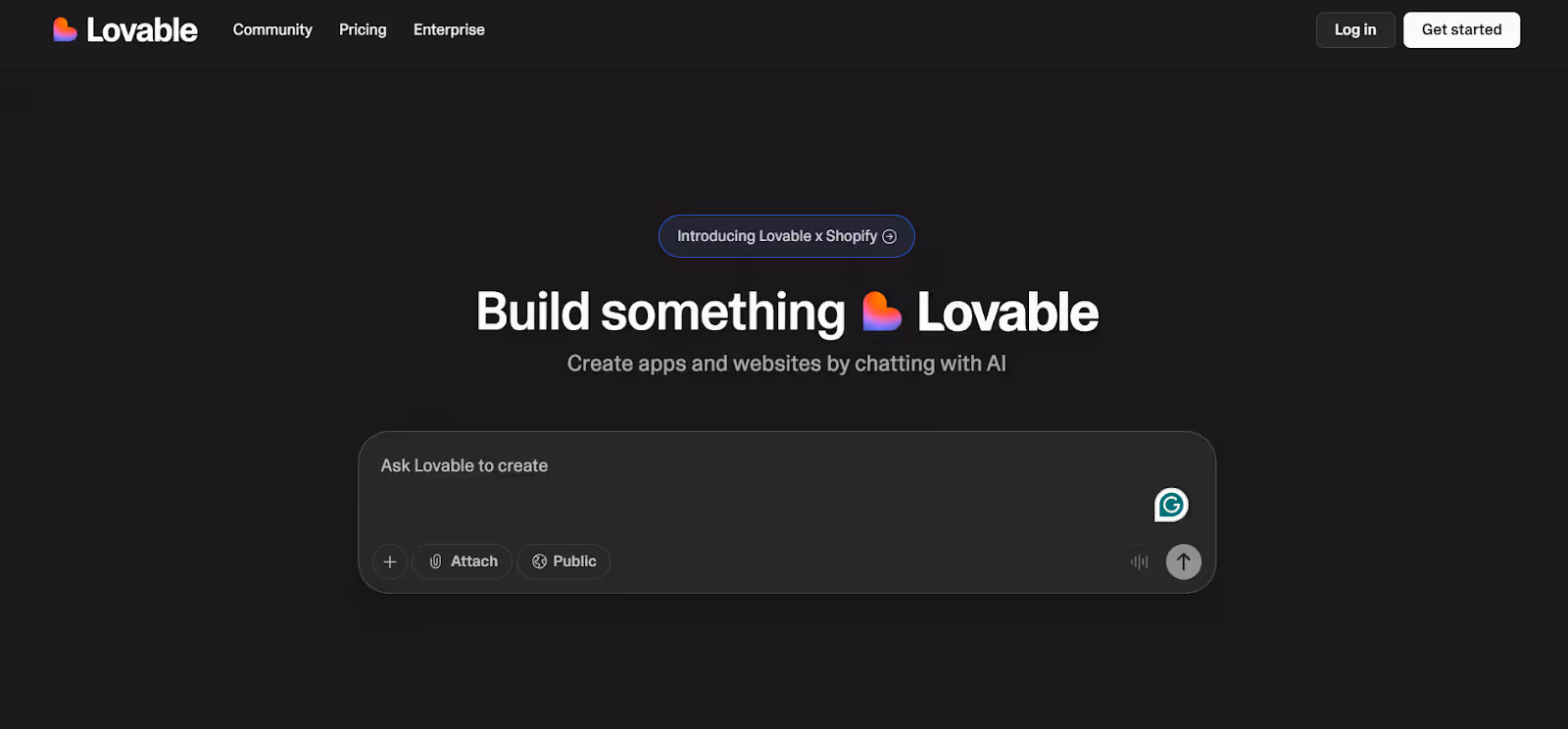
Task: Click the Get started button
Action: point(1461,29)
